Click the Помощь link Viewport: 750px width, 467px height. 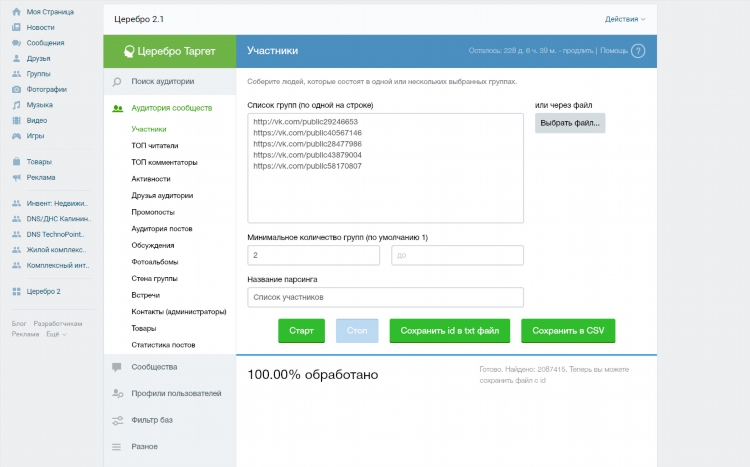tap(614, 51)
